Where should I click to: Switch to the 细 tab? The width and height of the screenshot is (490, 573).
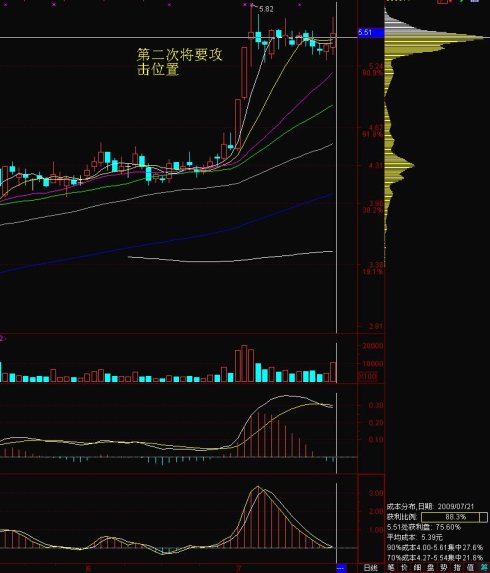(x=417, y=568)
